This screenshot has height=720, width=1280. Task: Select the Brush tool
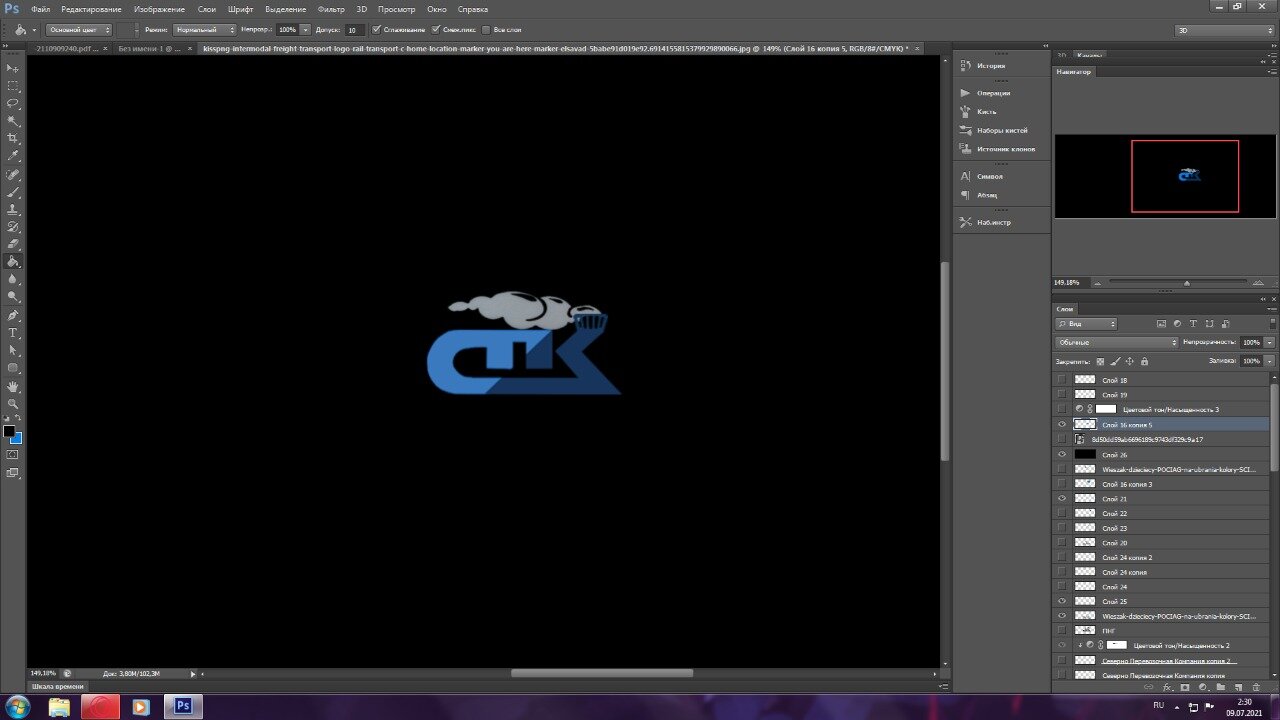[x=13, y=192]
